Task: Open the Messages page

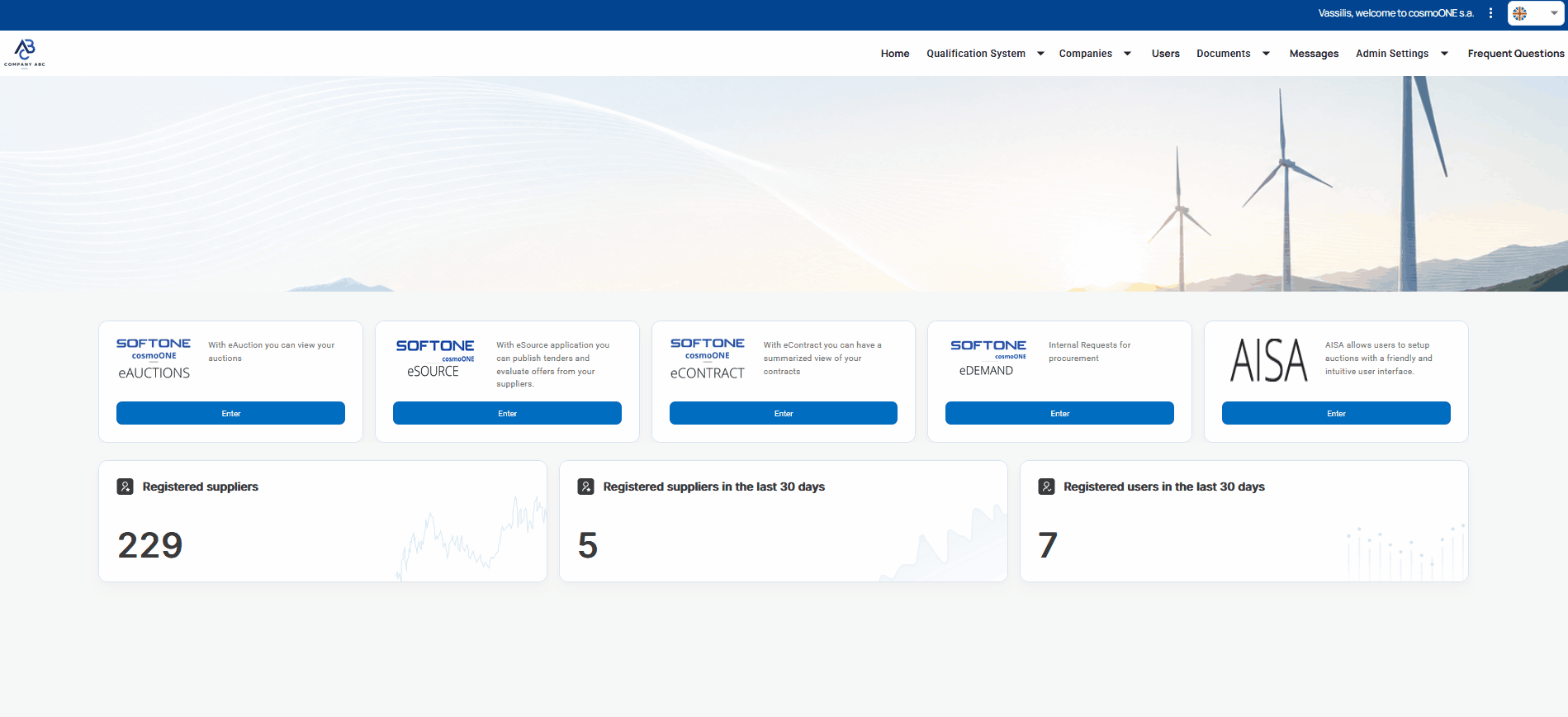Action: pyautogui.click(x=1314, y=54)
